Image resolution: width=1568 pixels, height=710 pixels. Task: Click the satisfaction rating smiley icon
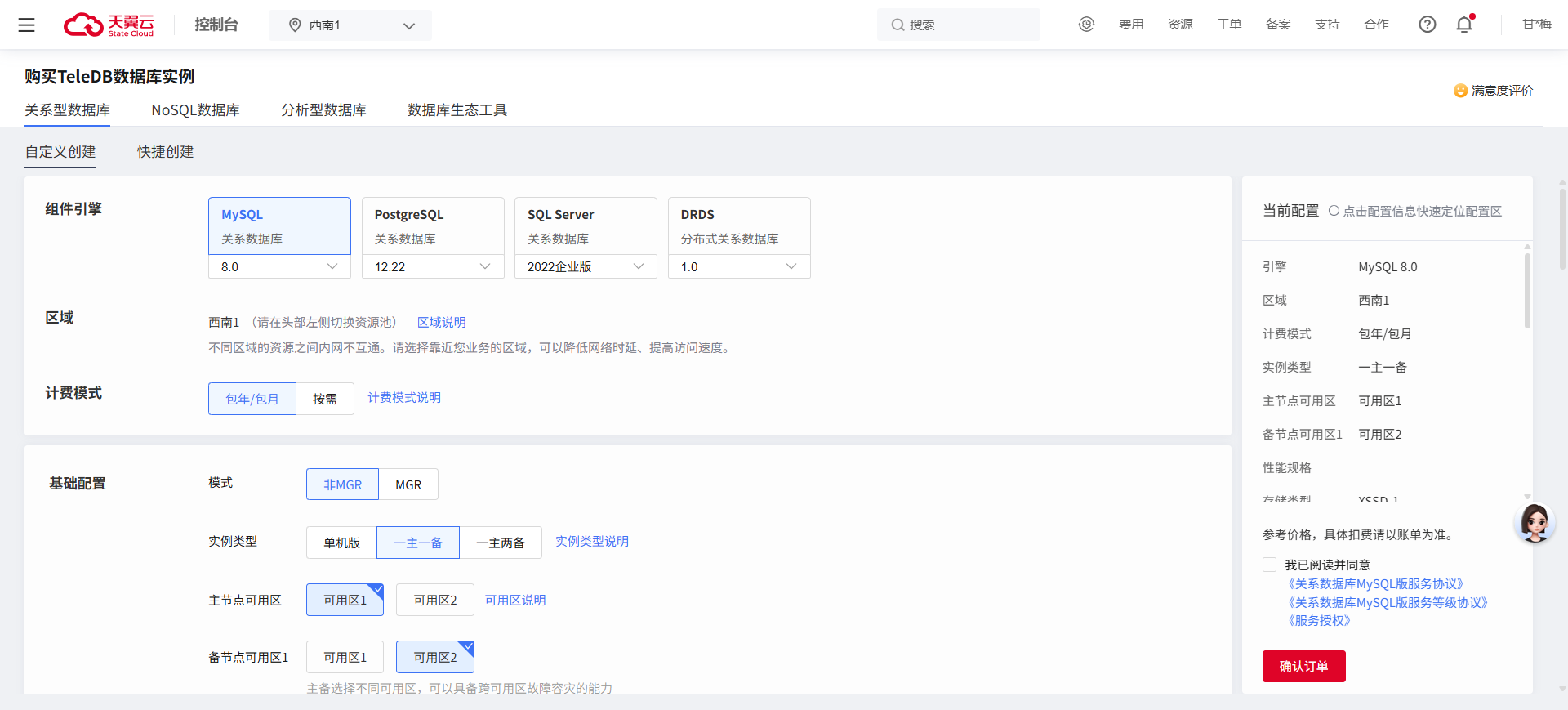(1460, 91)
